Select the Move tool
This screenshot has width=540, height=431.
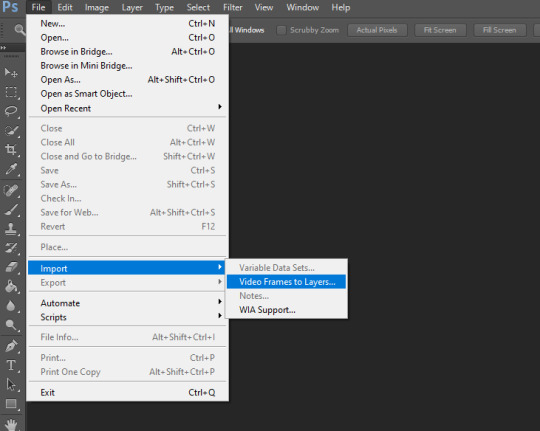coord(11,72)
